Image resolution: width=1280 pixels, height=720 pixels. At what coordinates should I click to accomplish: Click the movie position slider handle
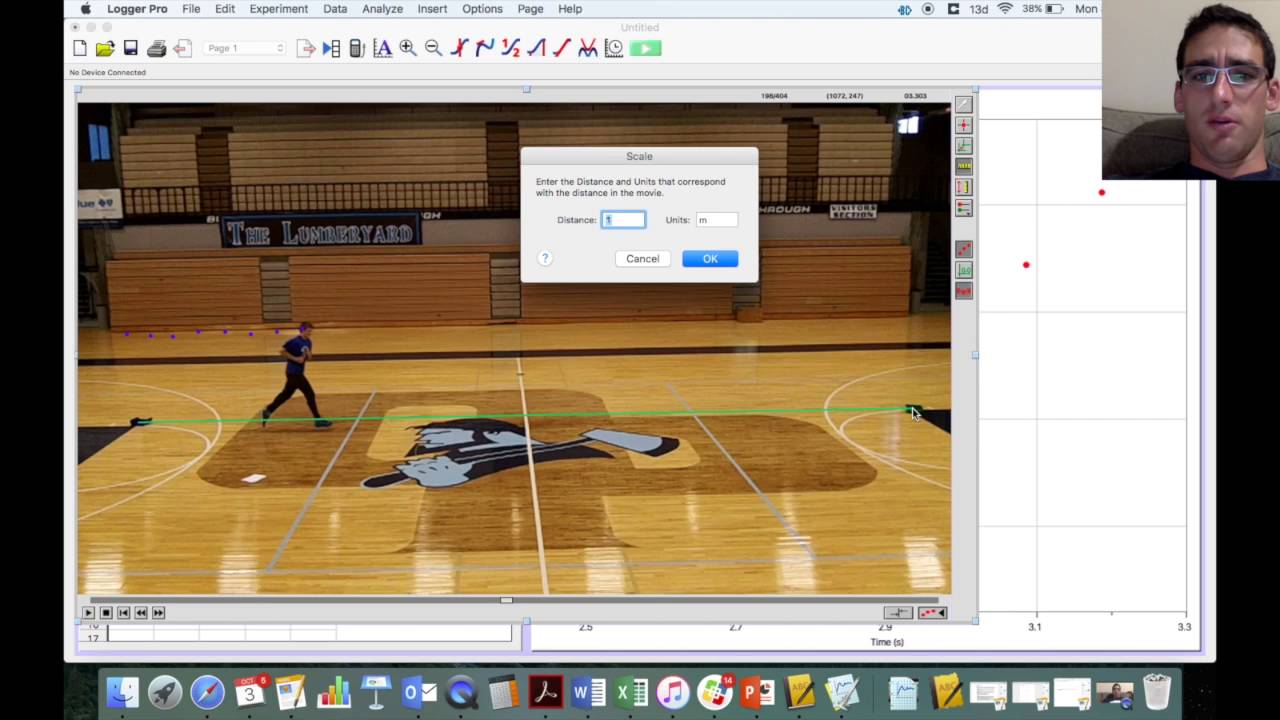click(506, 600)
